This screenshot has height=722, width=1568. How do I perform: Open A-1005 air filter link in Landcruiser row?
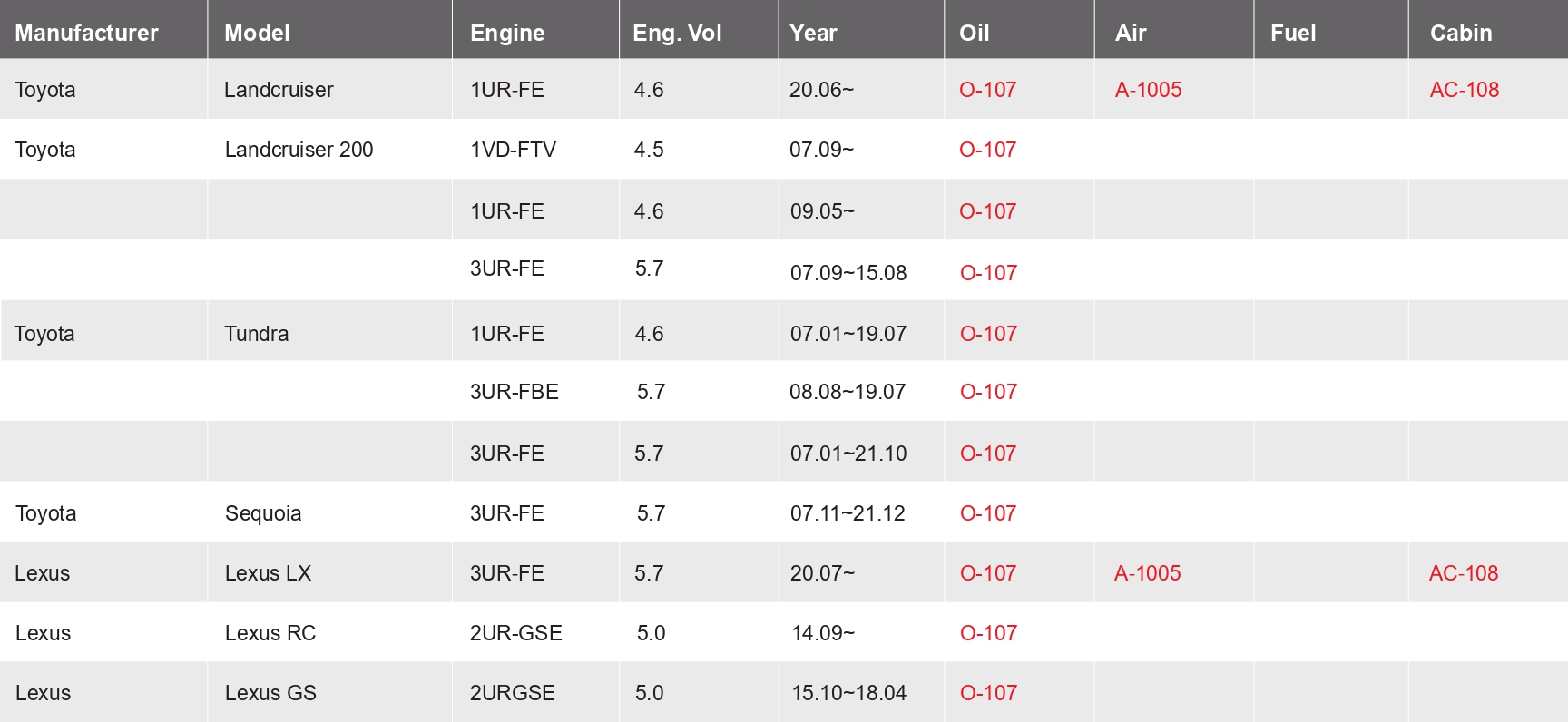pyautogui.click(x=1148, y=90)
